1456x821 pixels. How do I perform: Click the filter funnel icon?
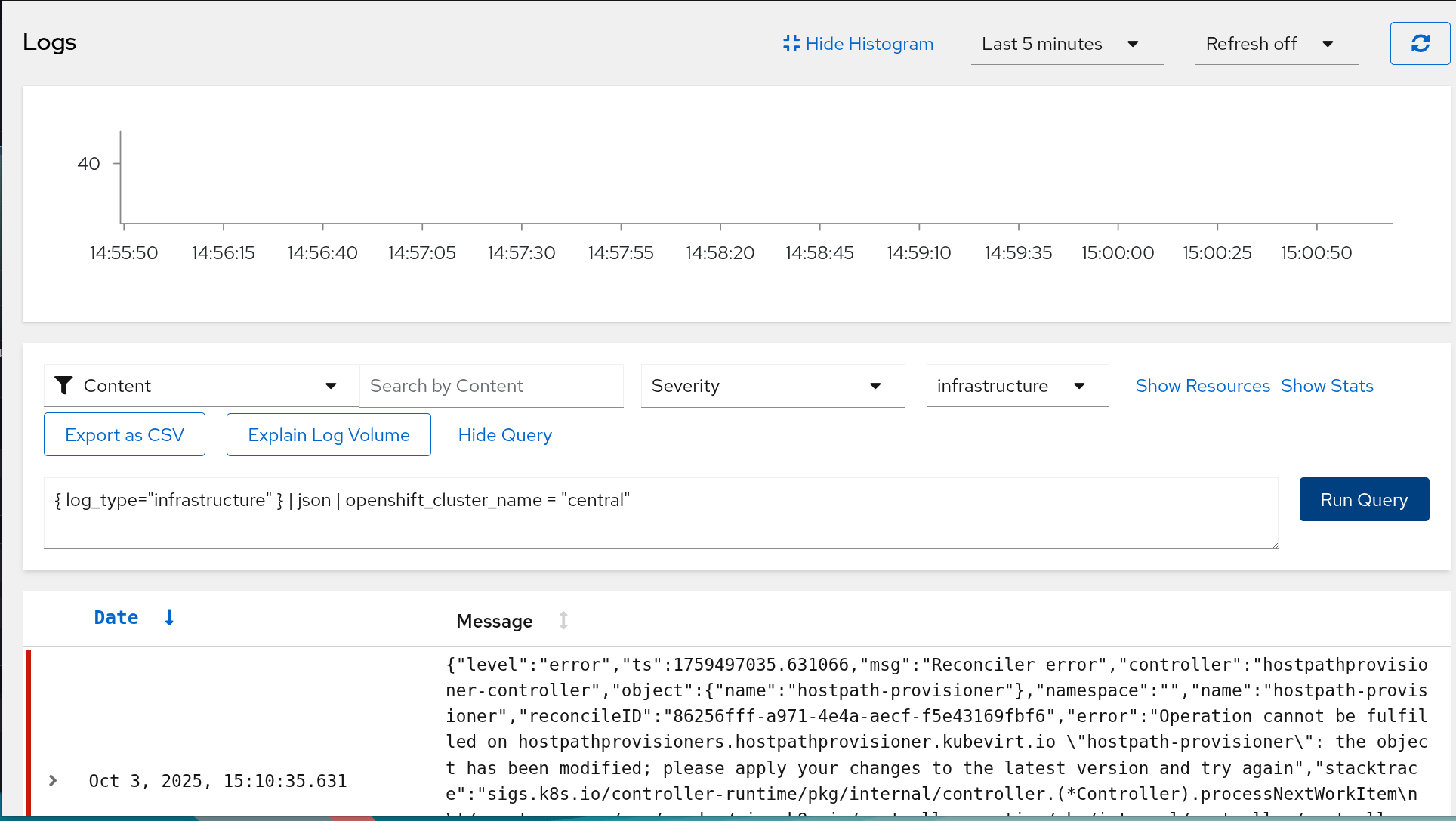[x=64, y=386]
